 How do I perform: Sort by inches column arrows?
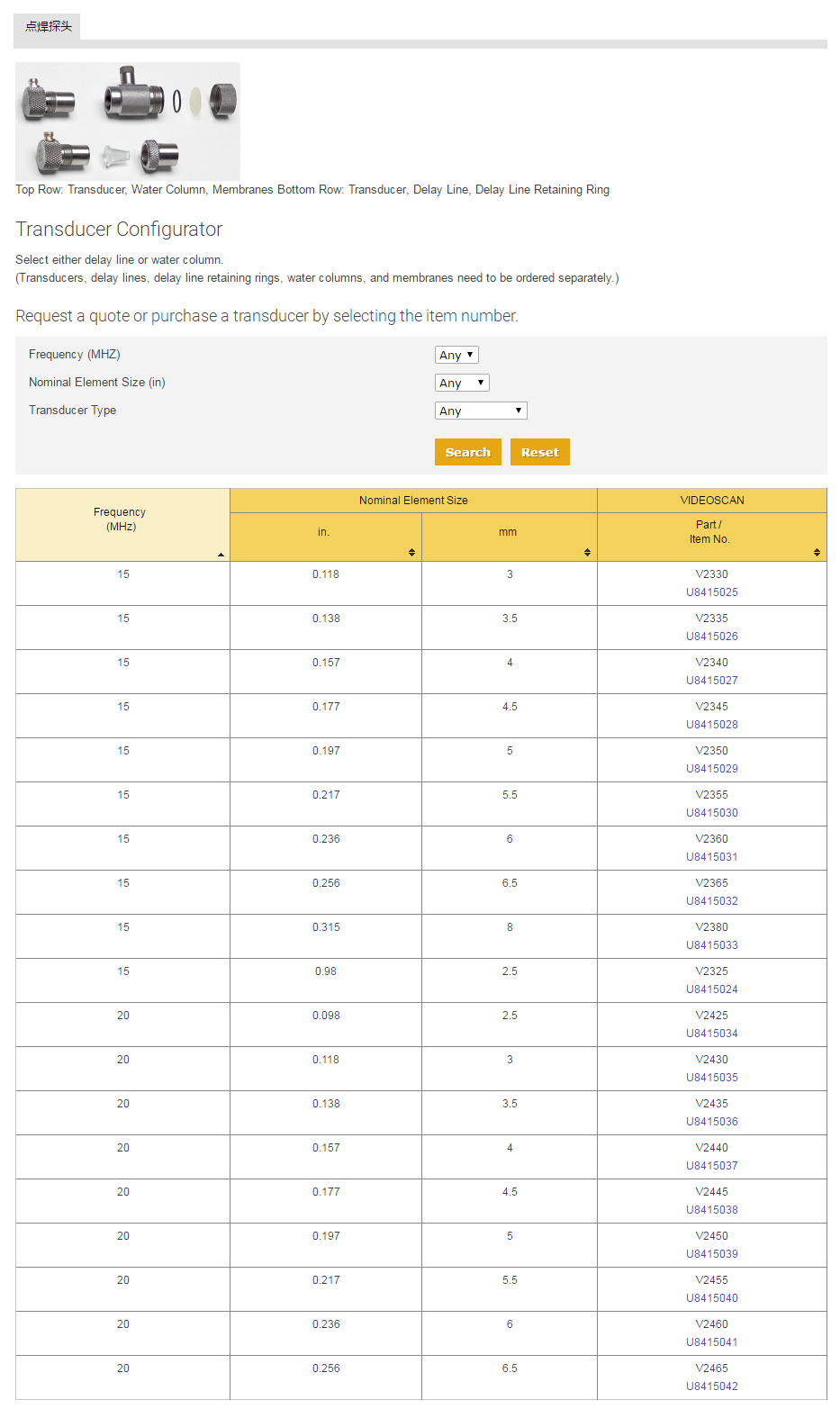(x=411, y=552)
